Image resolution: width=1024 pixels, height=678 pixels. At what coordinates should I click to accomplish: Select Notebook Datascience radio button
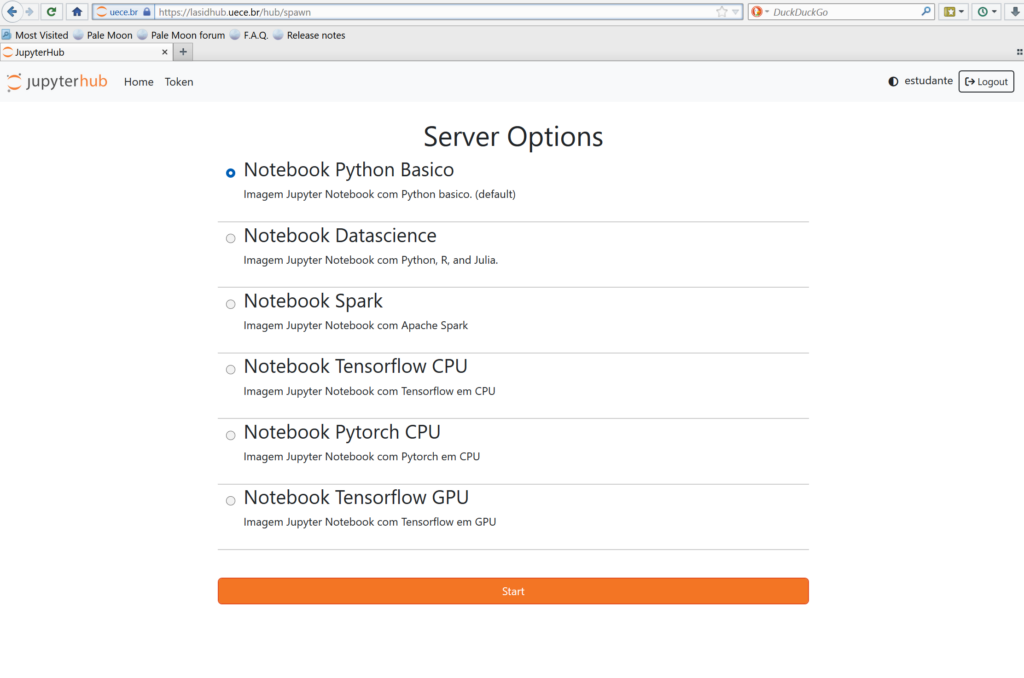[231, 238]
